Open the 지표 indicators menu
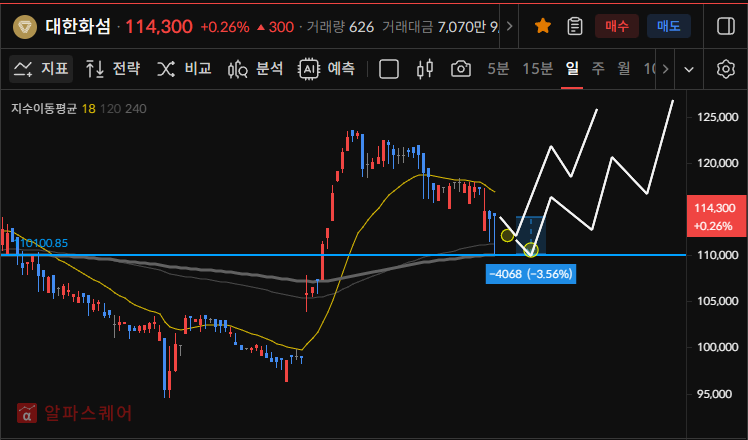The image size is (748, 440). (42, 69)
